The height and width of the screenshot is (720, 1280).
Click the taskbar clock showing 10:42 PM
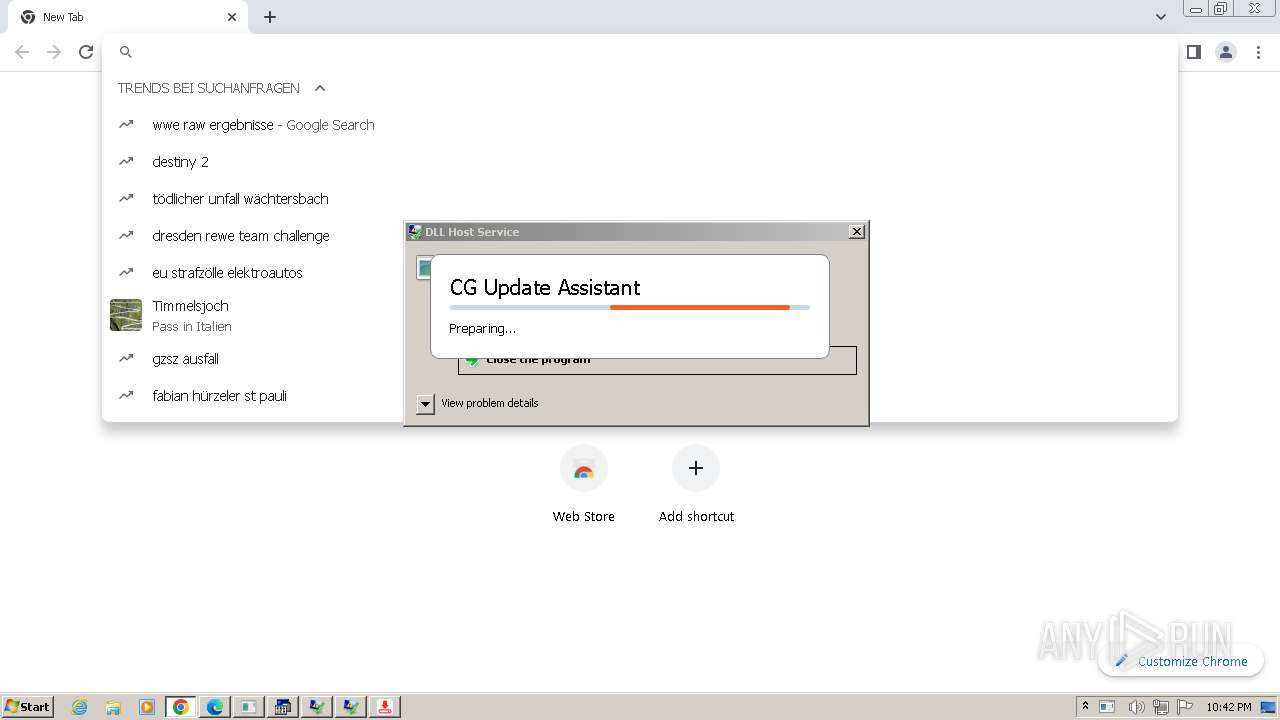click(1228, 707)
